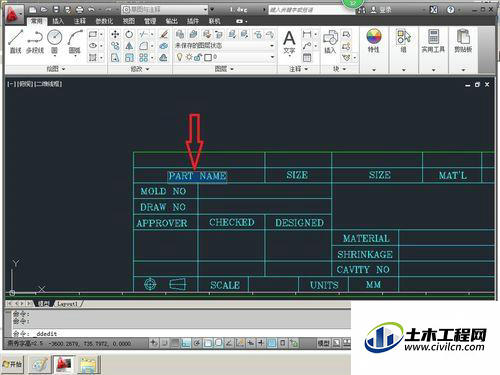Click the Model (模型) status bar button
500x375 pixels.
click(x=323, y=343)
